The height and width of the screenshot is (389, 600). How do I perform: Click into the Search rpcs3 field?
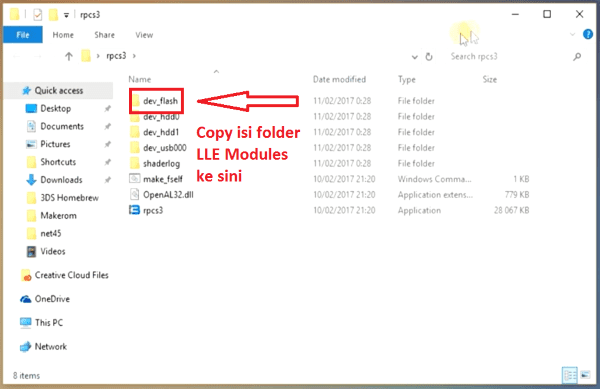(509, 57)
